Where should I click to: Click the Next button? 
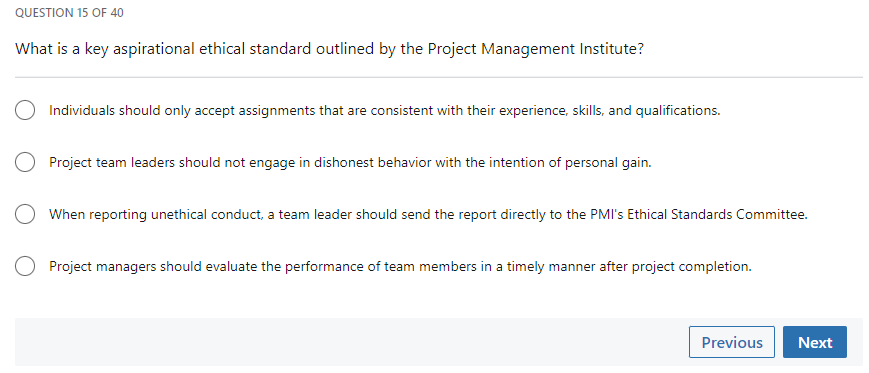pos(815,343)
